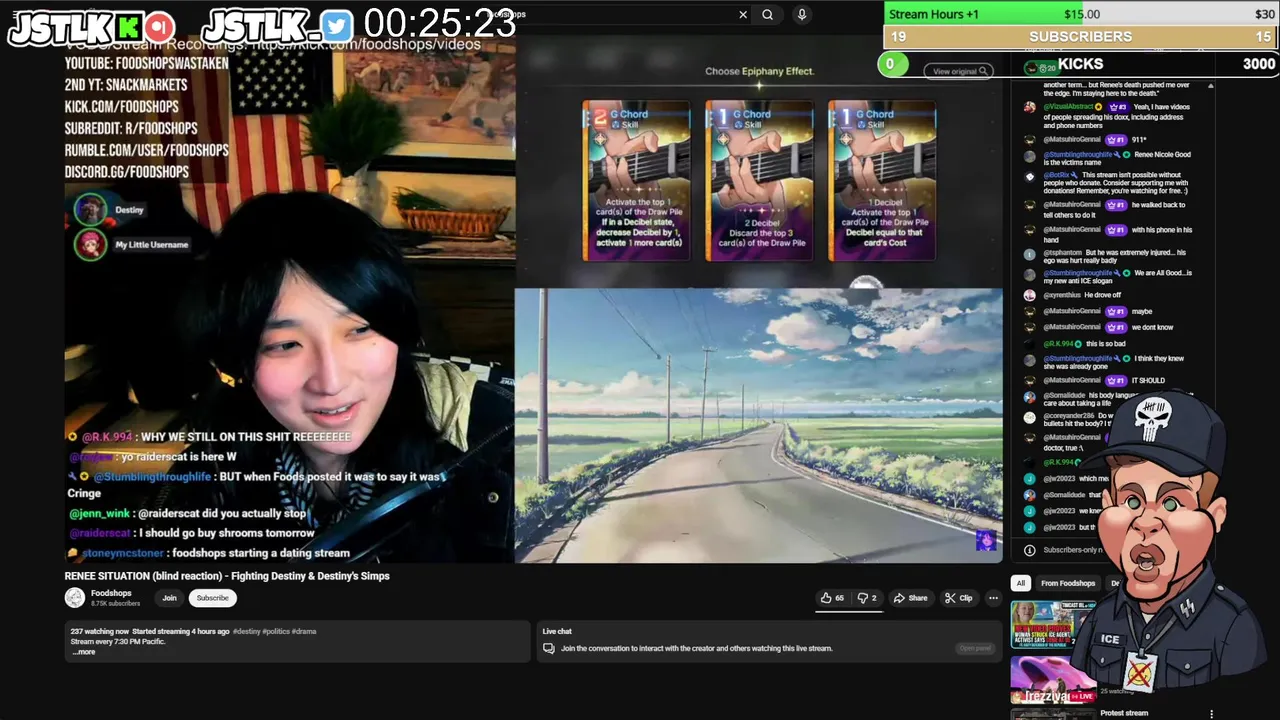Follow the #drama hashtag
The height and width of the screenshot is (720, 1280).
click(x=304, y=632)
